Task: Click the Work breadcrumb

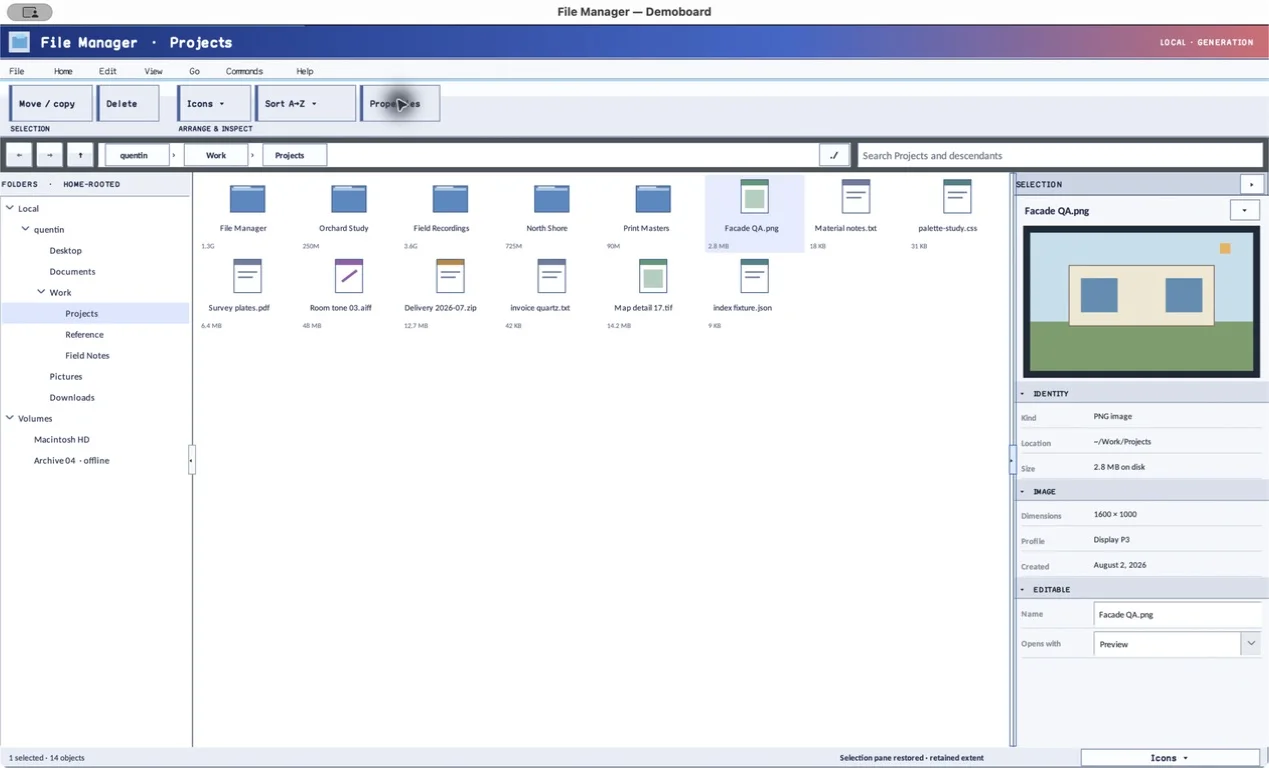Action: click(x=216, y=155)
